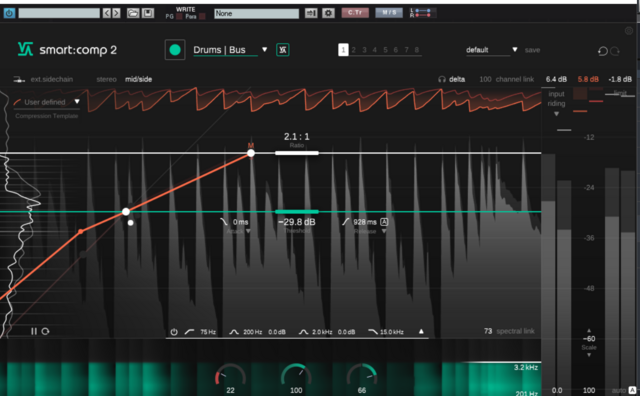Expand the input riding arrow

[556, 114]
